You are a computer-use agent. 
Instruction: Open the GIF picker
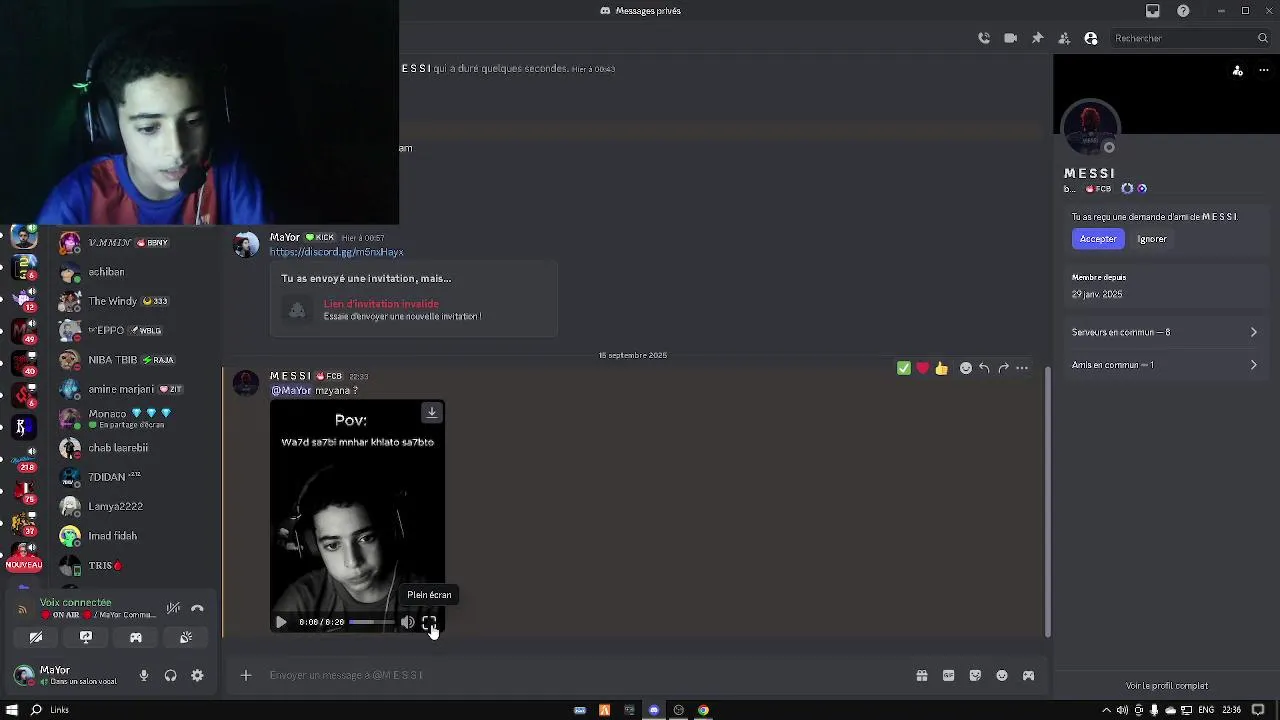949,676
